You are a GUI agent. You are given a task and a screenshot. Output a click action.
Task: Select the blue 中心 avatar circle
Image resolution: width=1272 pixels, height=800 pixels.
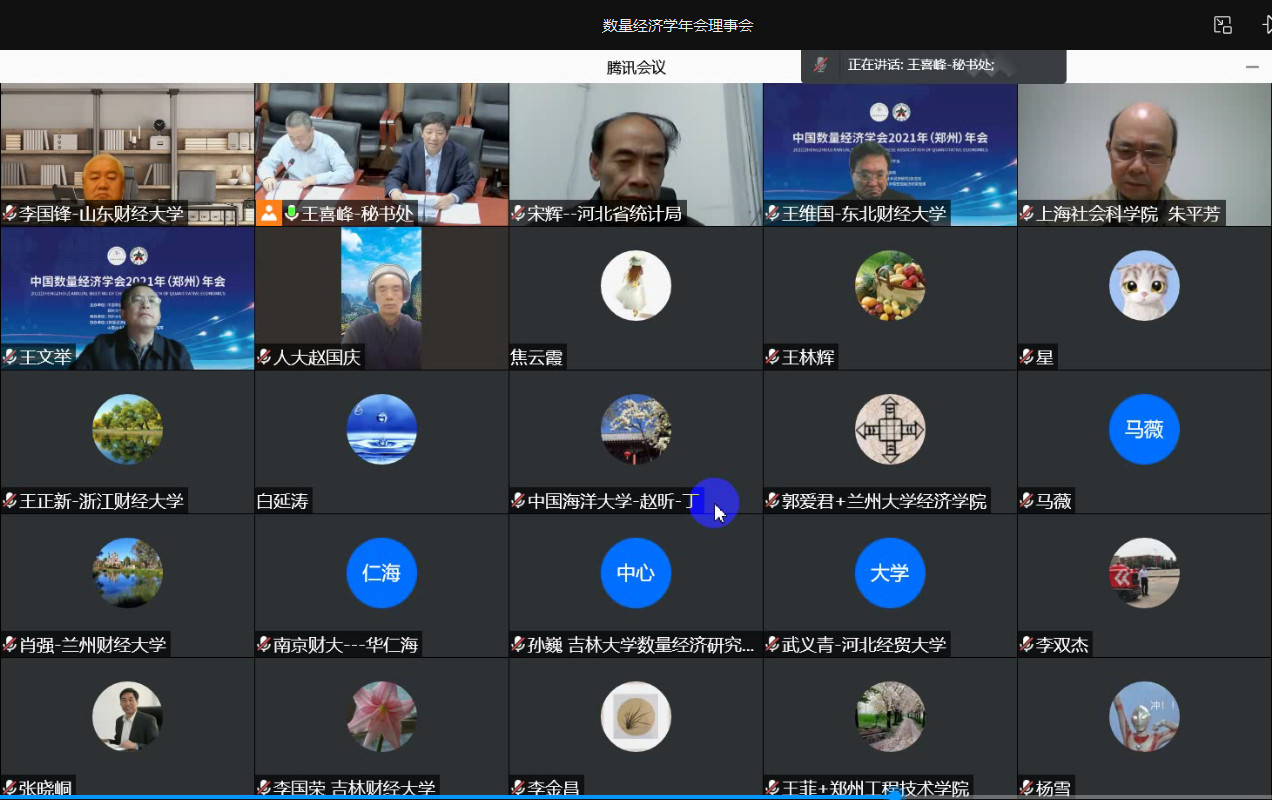point(635,573)
